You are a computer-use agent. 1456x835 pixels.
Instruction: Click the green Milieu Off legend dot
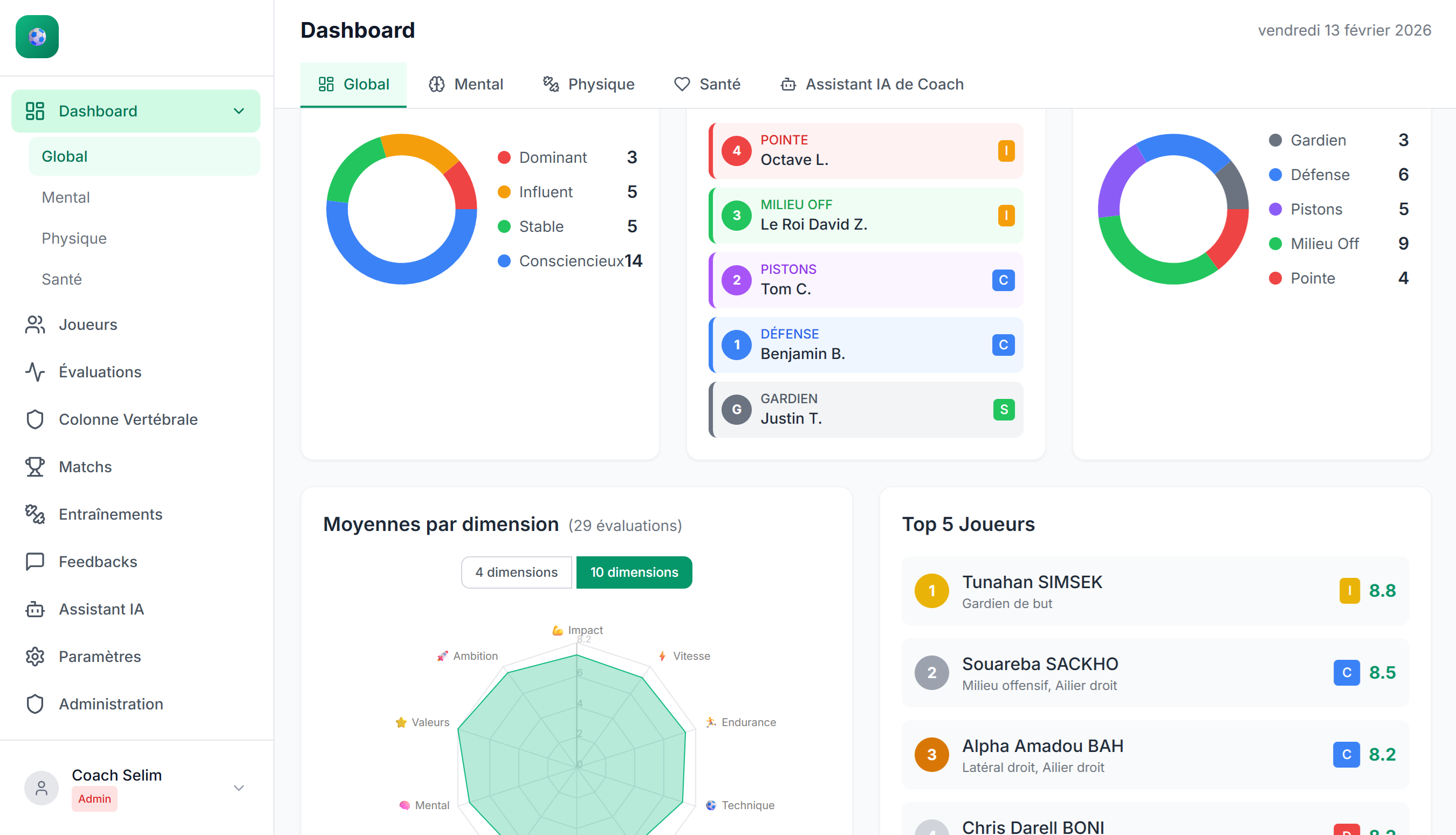[1275, 244]
